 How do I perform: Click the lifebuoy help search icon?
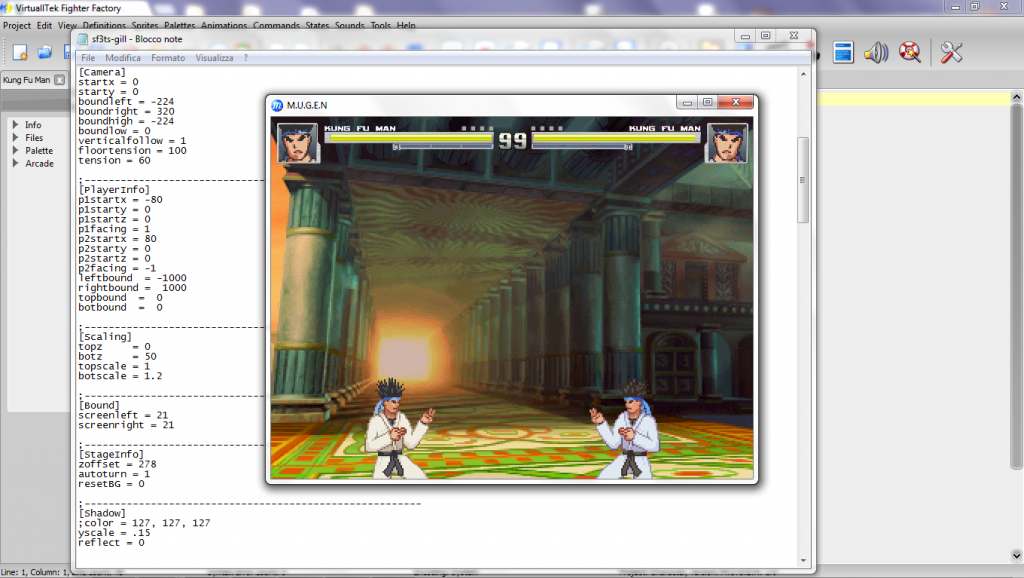(910, 52)
